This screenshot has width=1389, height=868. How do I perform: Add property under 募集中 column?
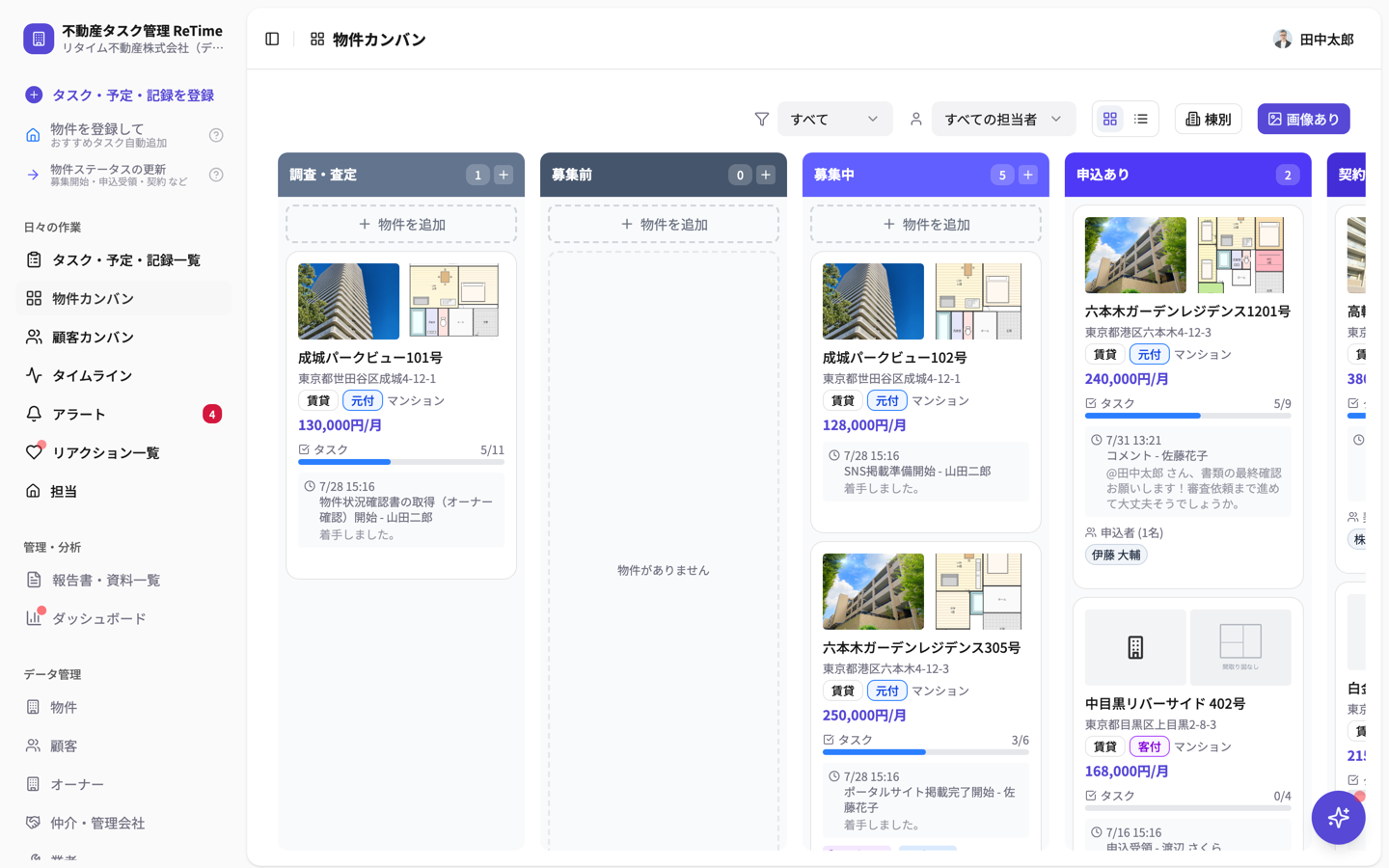point(926,224)
